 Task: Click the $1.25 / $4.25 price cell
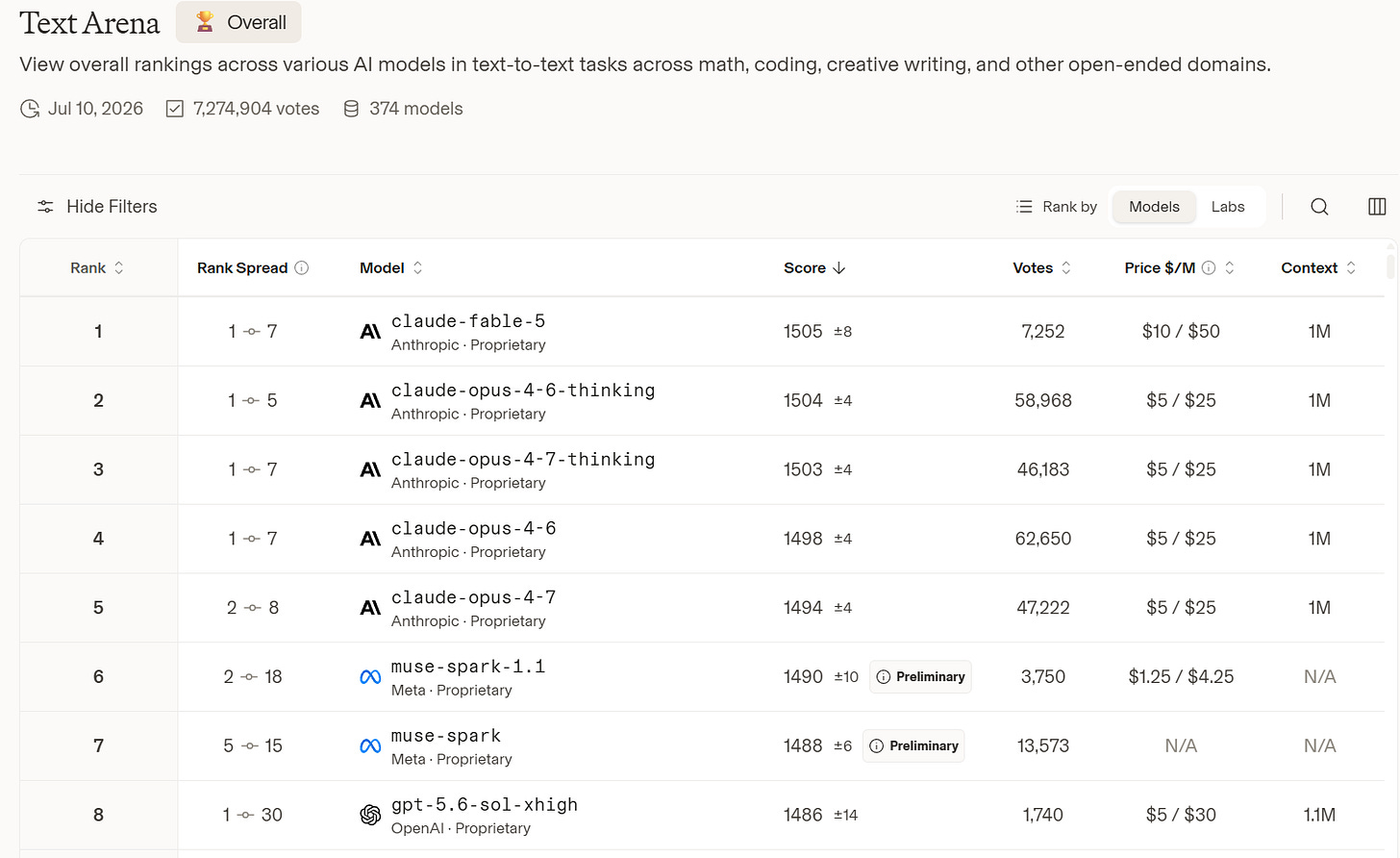click(1181, 677)
